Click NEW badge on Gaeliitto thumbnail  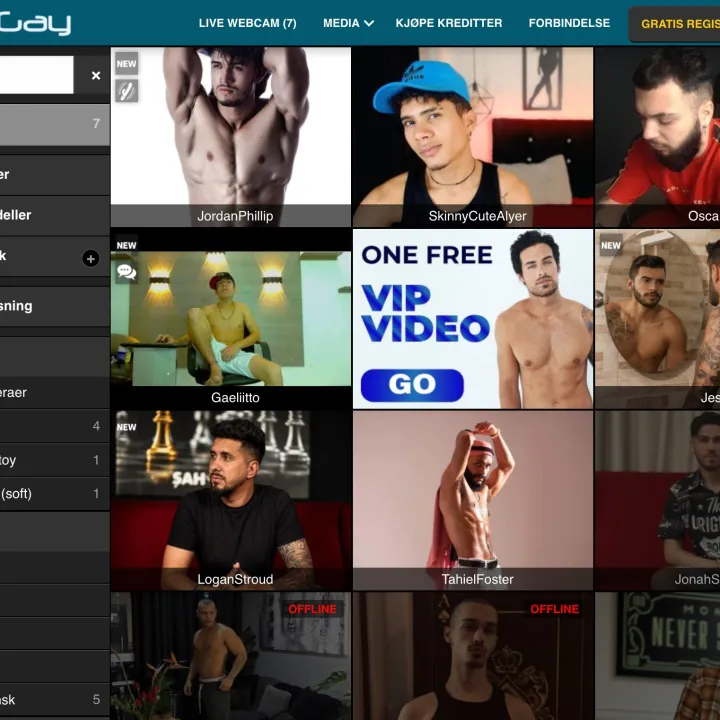point(126,246)
